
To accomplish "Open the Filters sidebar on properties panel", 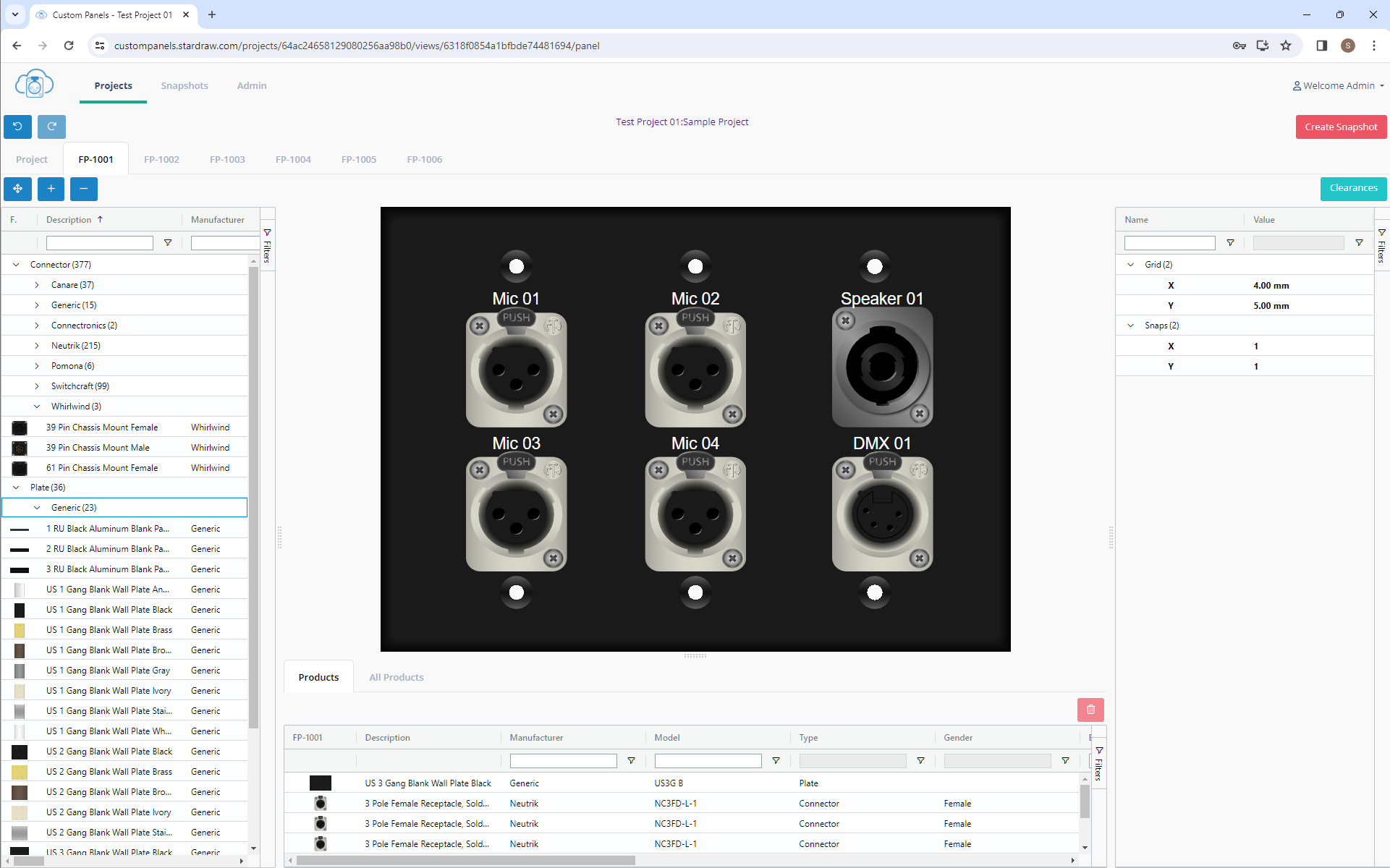I will [x=1381, y=246].
